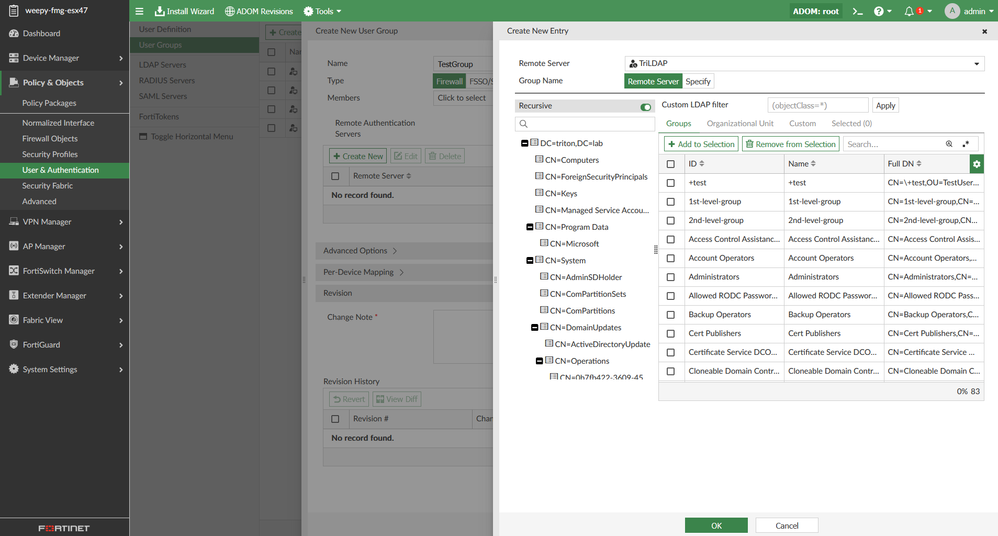
Task: Sort by the Full DN column
Action: 904,164
